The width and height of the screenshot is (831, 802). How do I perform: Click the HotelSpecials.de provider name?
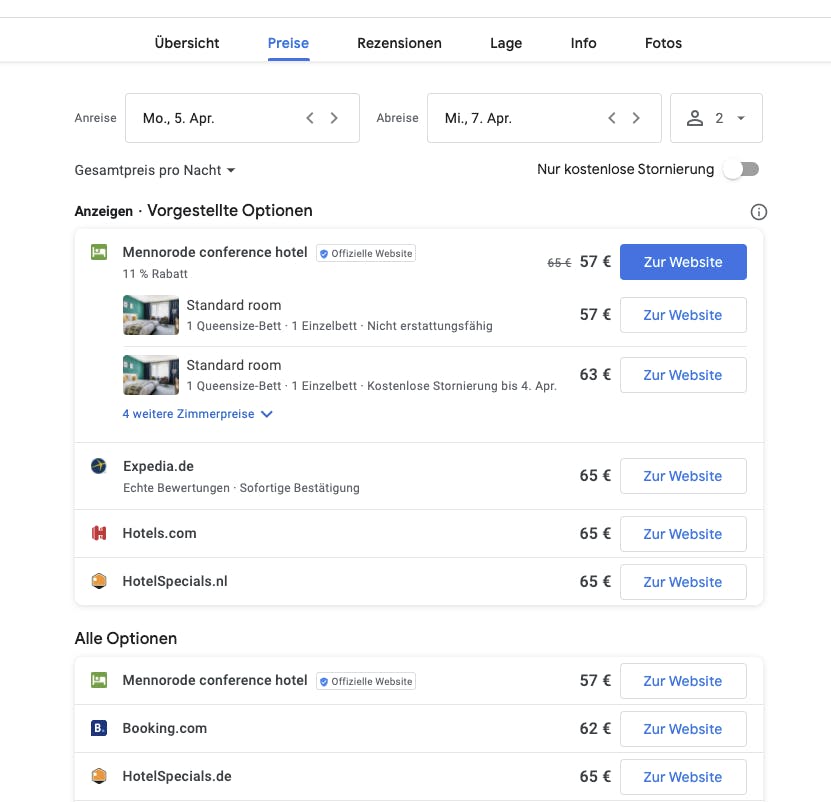177,777
